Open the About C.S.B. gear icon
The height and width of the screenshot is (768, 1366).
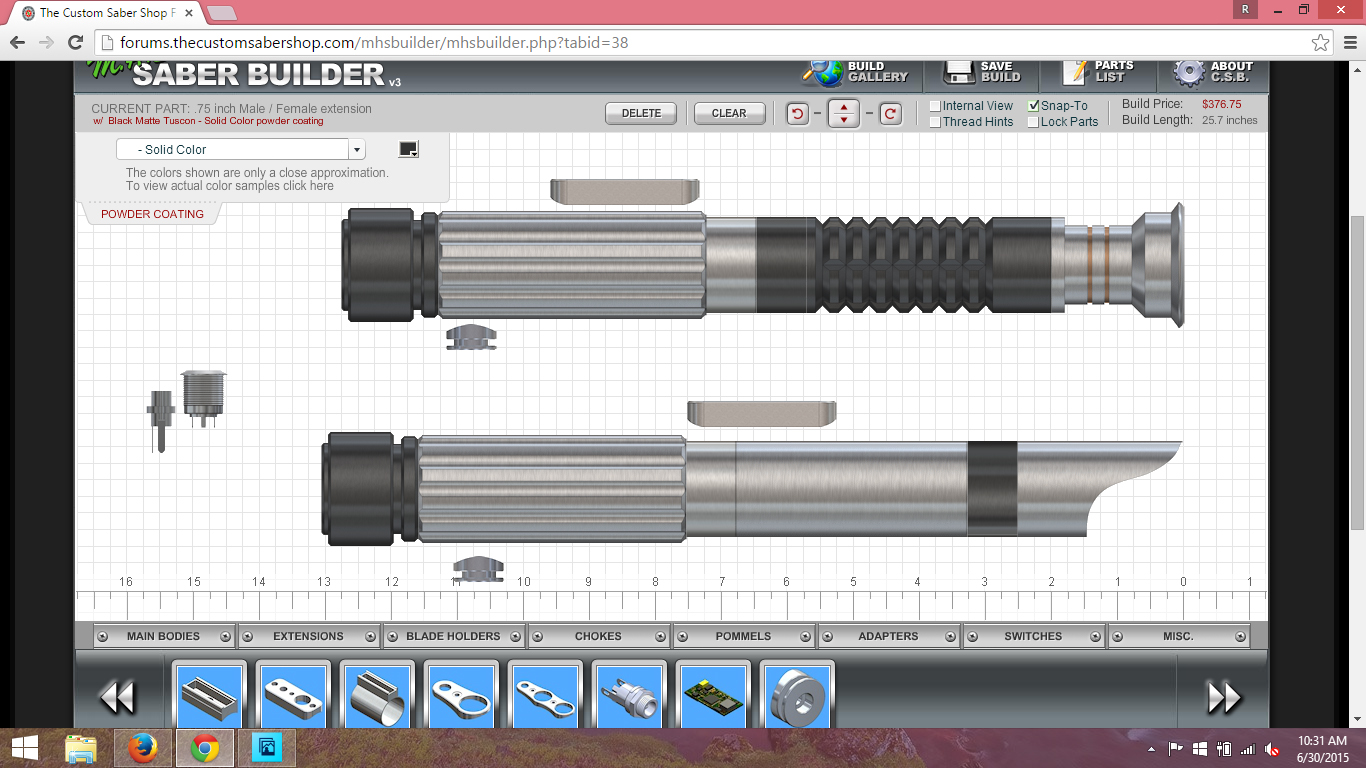pyautogui.click(x=1189, y=73)
